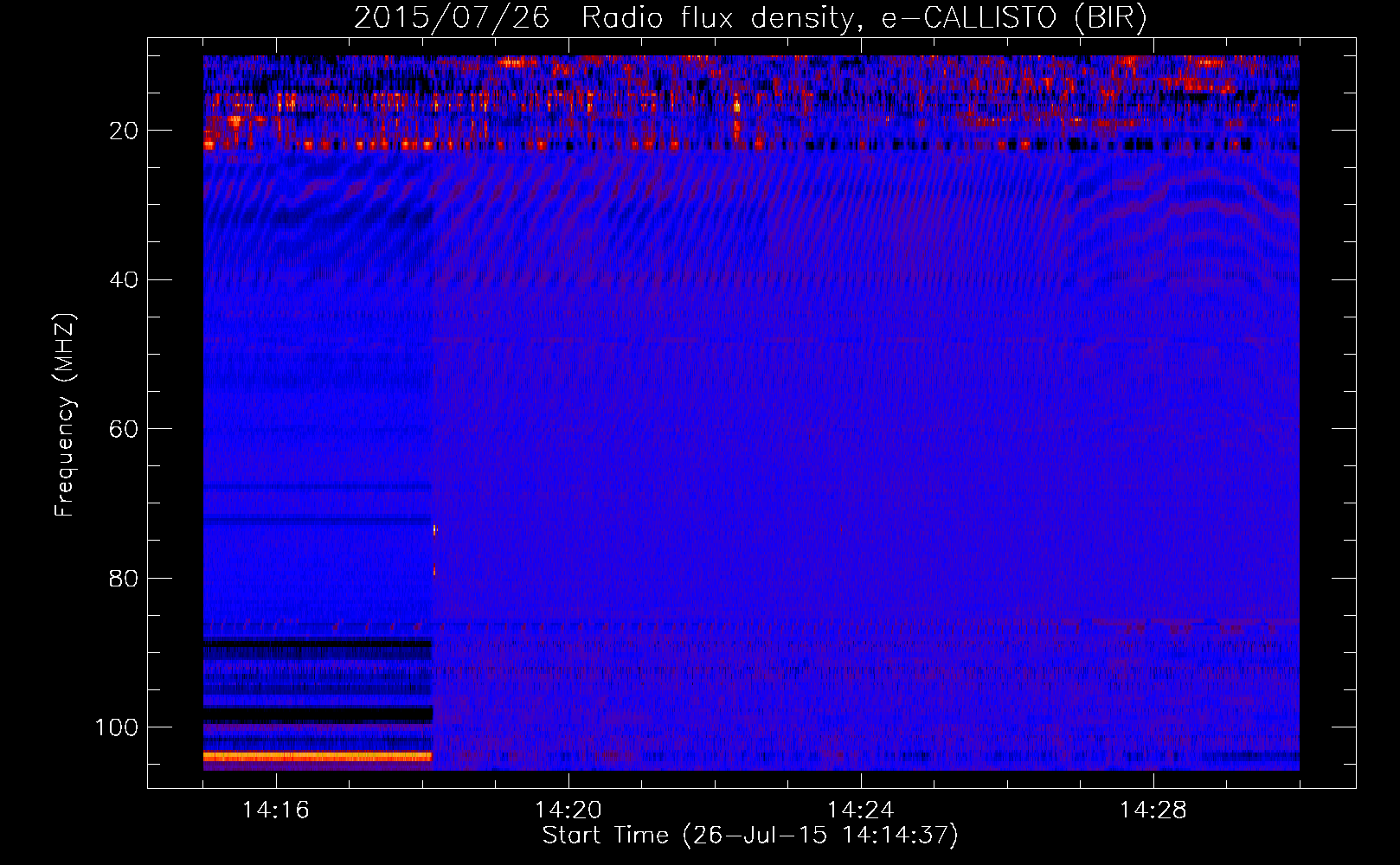Click the 40 MHz frequency tick label
This screenshot has width=1400, height=865.
[124, 279]
